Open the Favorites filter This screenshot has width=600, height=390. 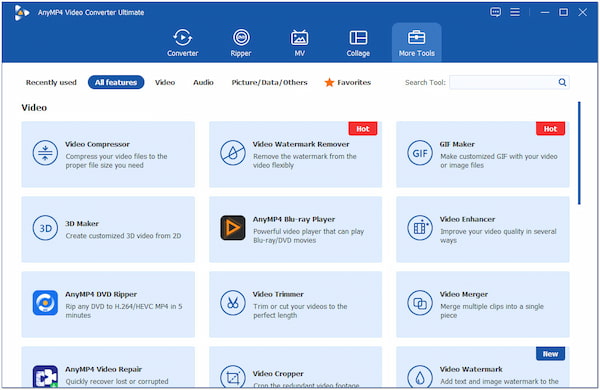coord(348,82)
